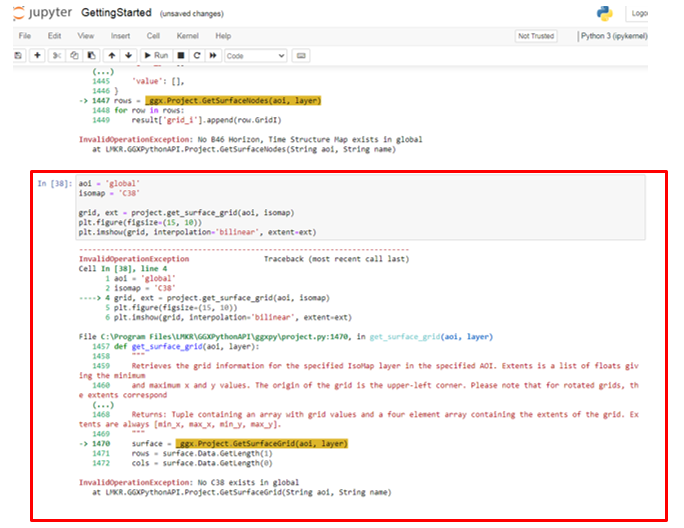The height and width of the screenshot is (528, 684).
Task: Click inside the In [38] code cell
Action: point(361,208)
